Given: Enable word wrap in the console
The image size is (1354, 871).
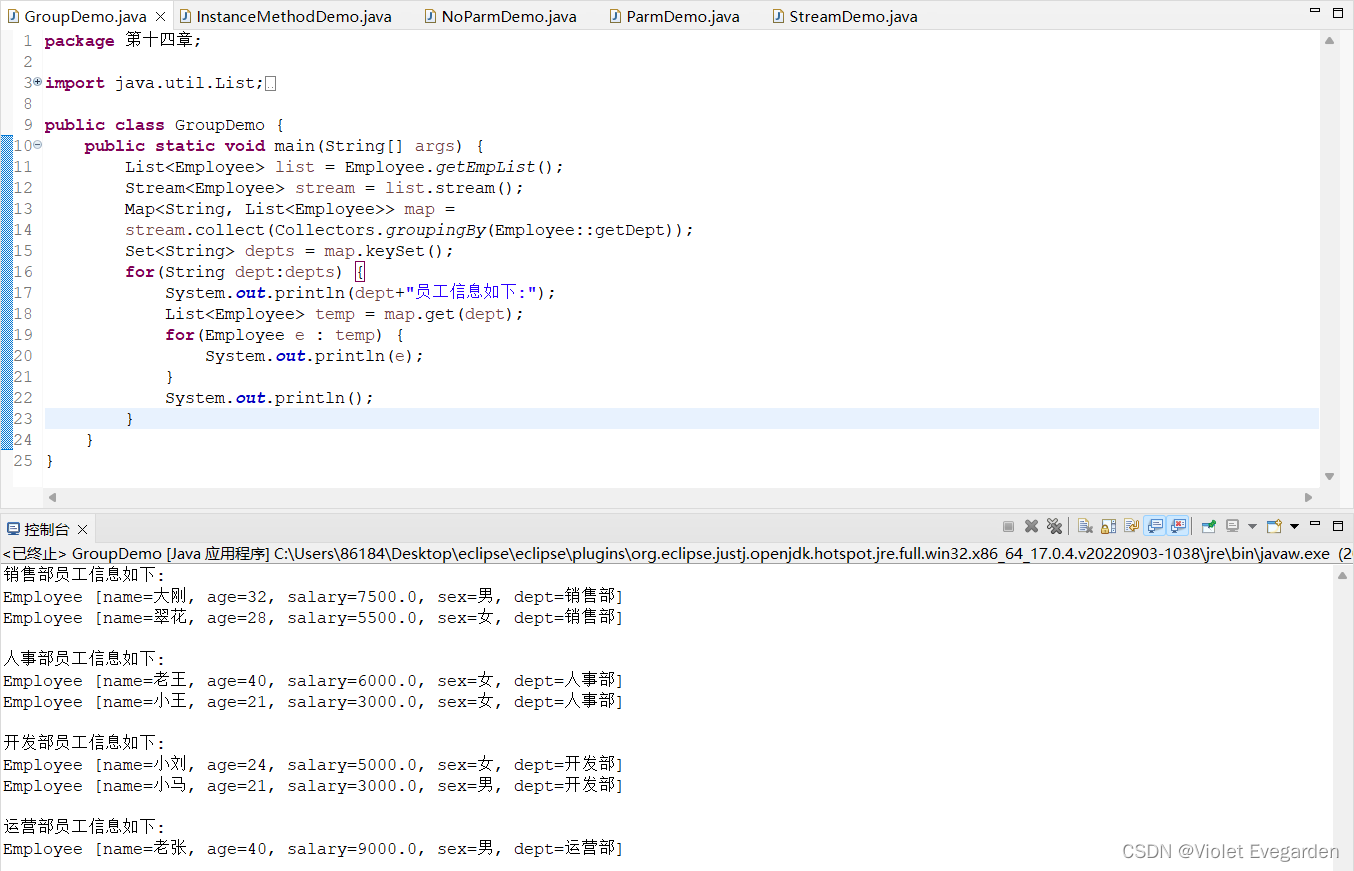Looking at the screenshot, I should [1131, 527].
